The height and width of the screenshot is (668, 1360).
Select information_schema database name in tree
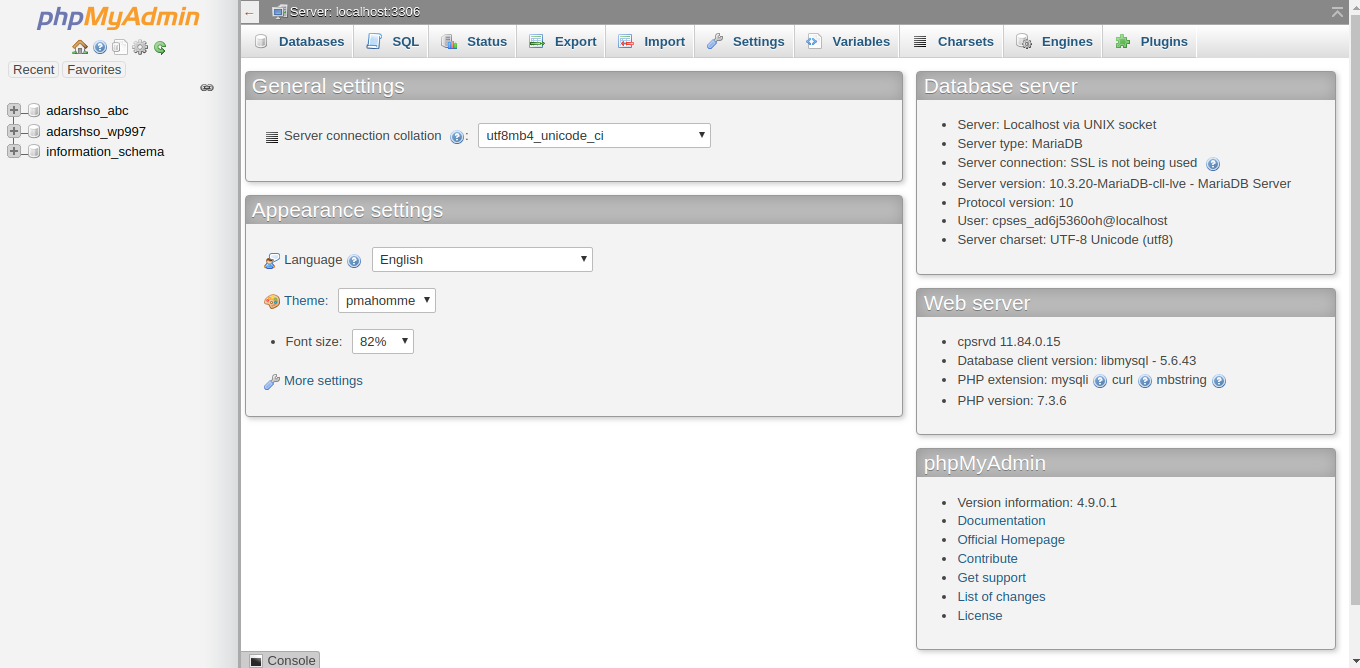105,151
